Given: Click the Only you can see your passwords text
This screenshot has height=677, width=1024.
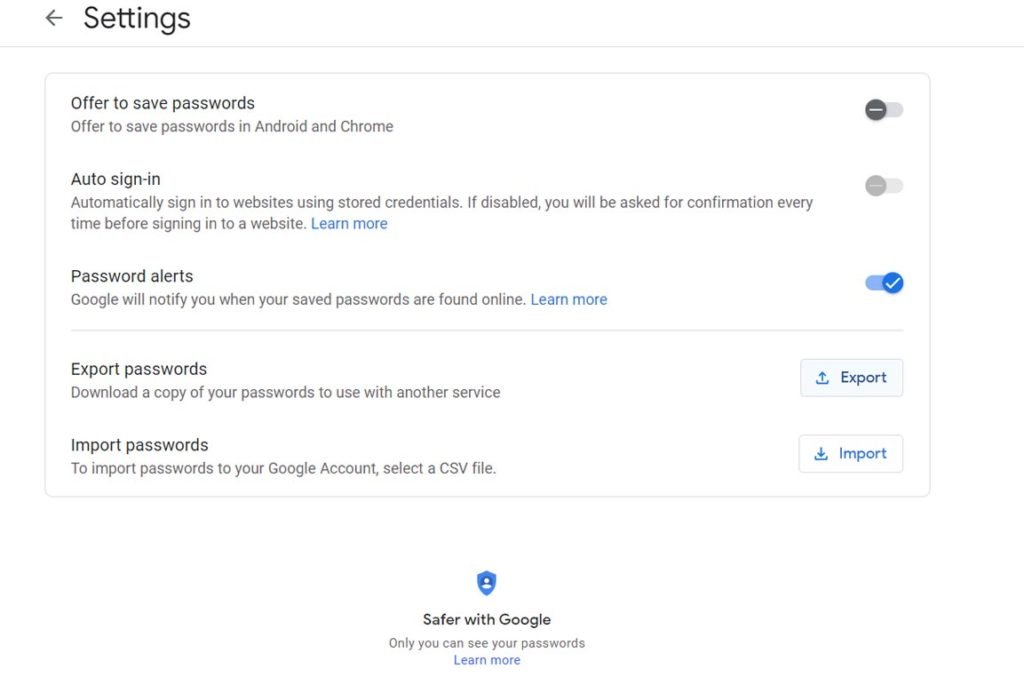Looking at the screenshot, I should pyautogui.click(x=486, y=643).
